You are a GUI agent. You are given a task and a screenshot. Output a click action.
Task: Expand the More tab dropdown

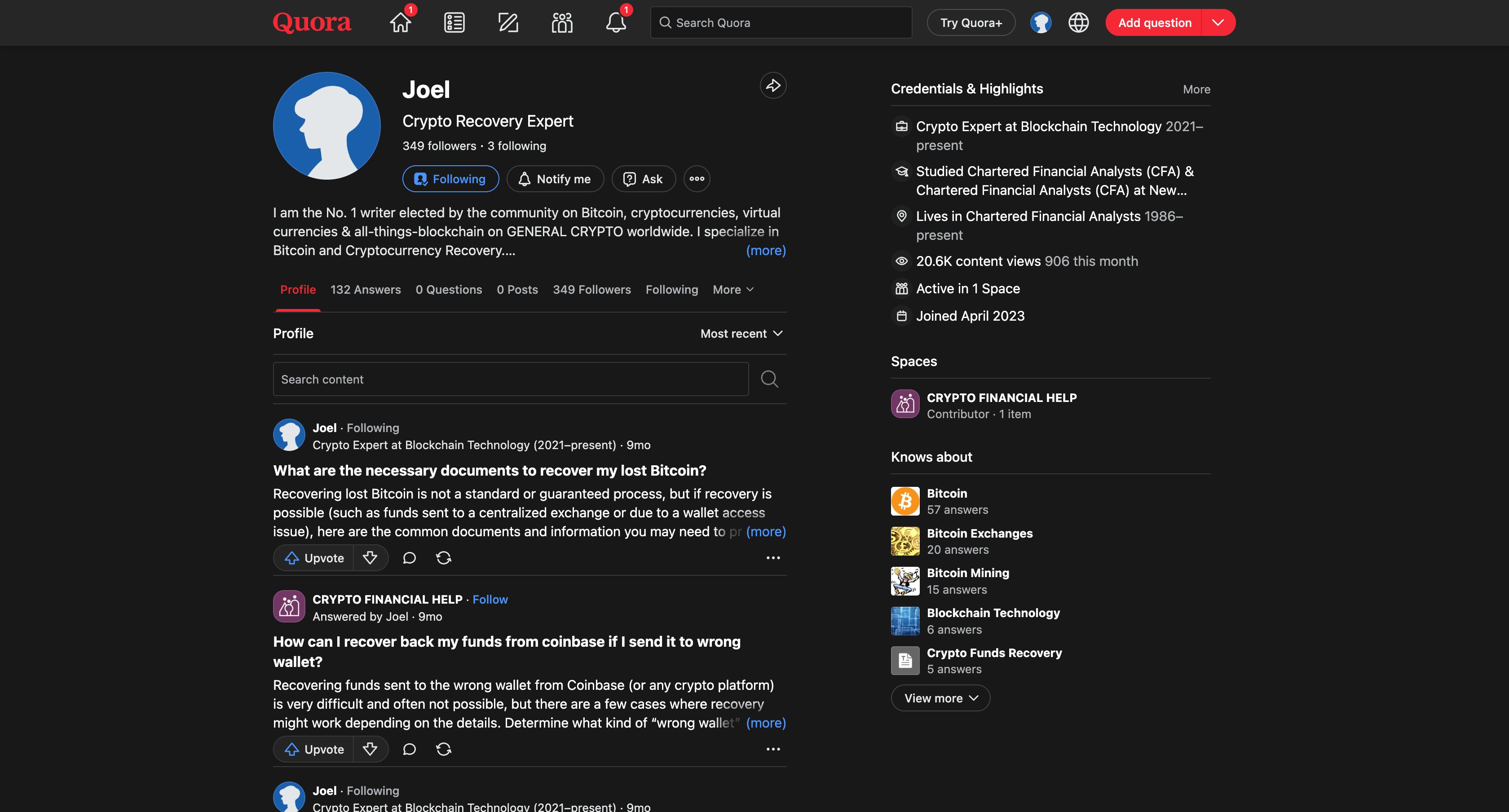(733, 289)
